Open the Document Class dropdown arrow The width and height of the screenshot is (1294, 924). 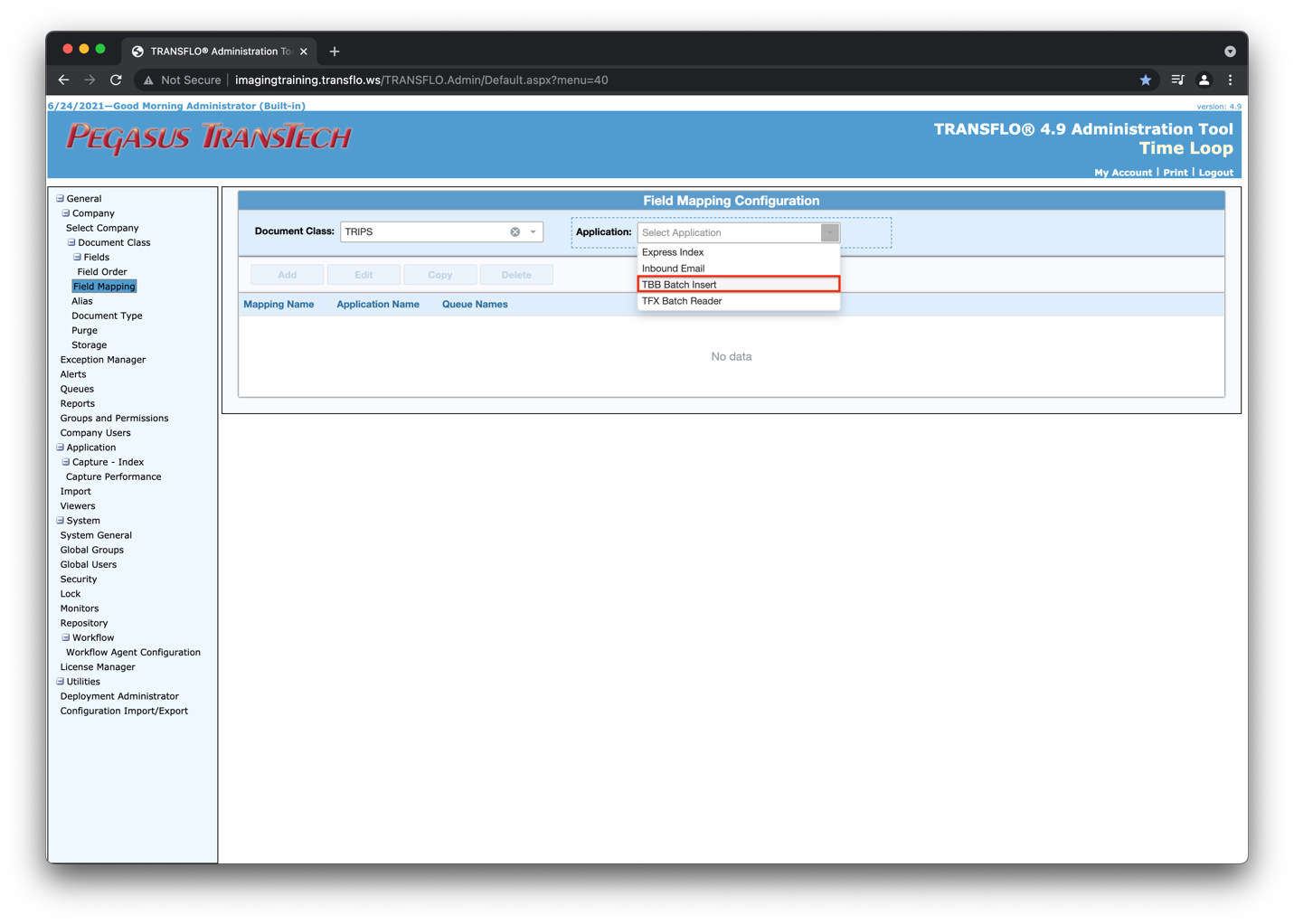(x=533, y=231)
